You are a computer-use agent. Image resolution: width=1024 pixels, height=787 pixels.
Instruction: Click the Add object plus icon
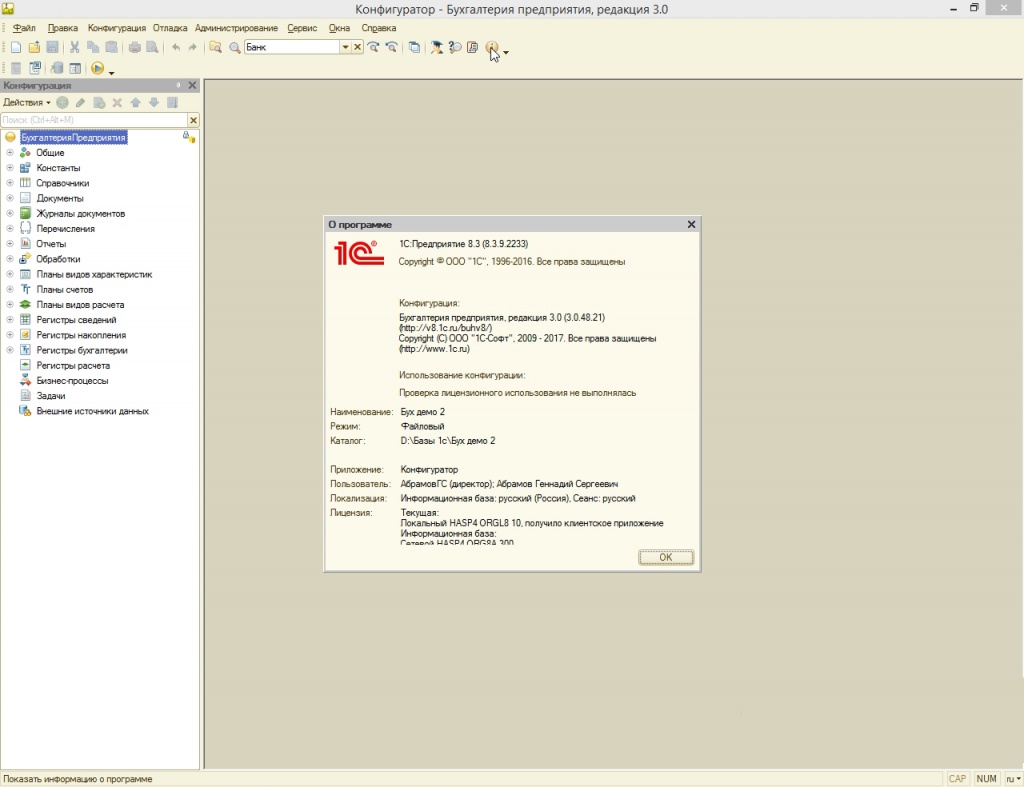(62, 103)
